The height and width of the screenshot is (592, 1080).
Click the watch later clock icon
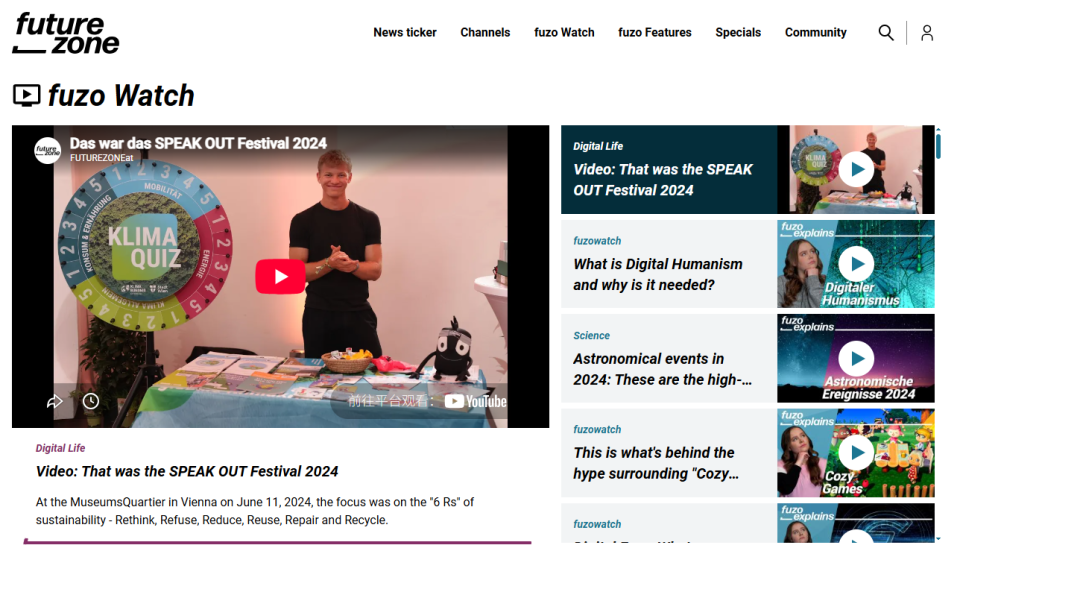click(x=91, y=401)
